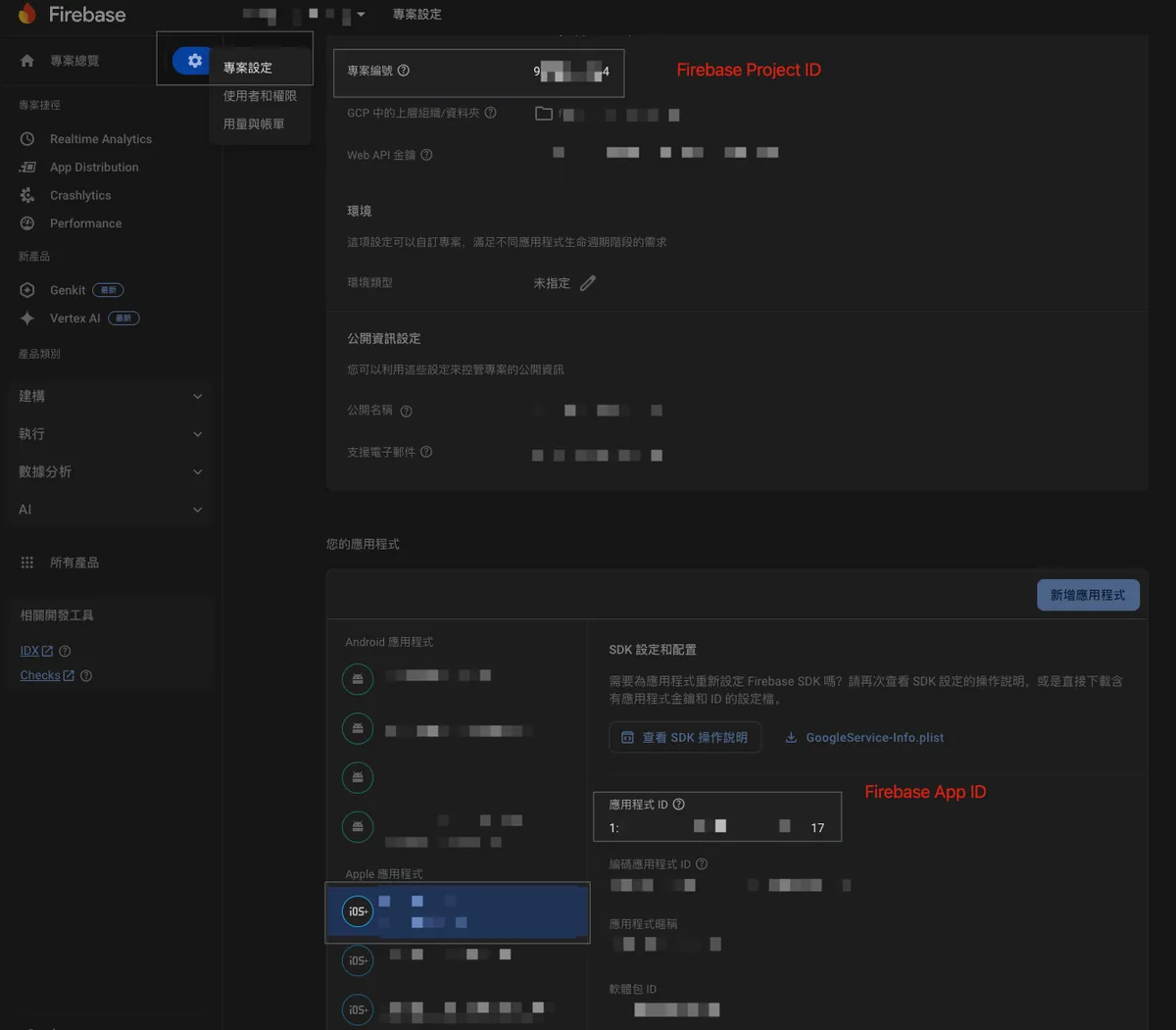Select 使用者和權限 menu item
This screenshot has width=1176, height=1030.
point(260,96)
